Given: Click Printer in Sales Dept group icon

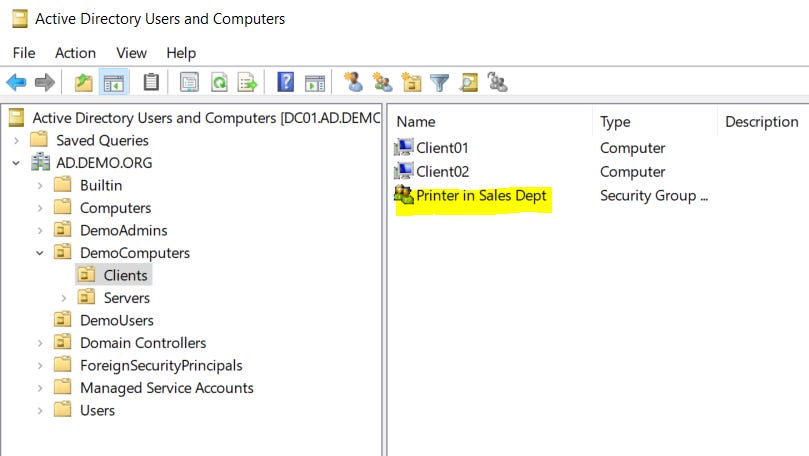Looking at the screenshot, I should coord(403,195).
